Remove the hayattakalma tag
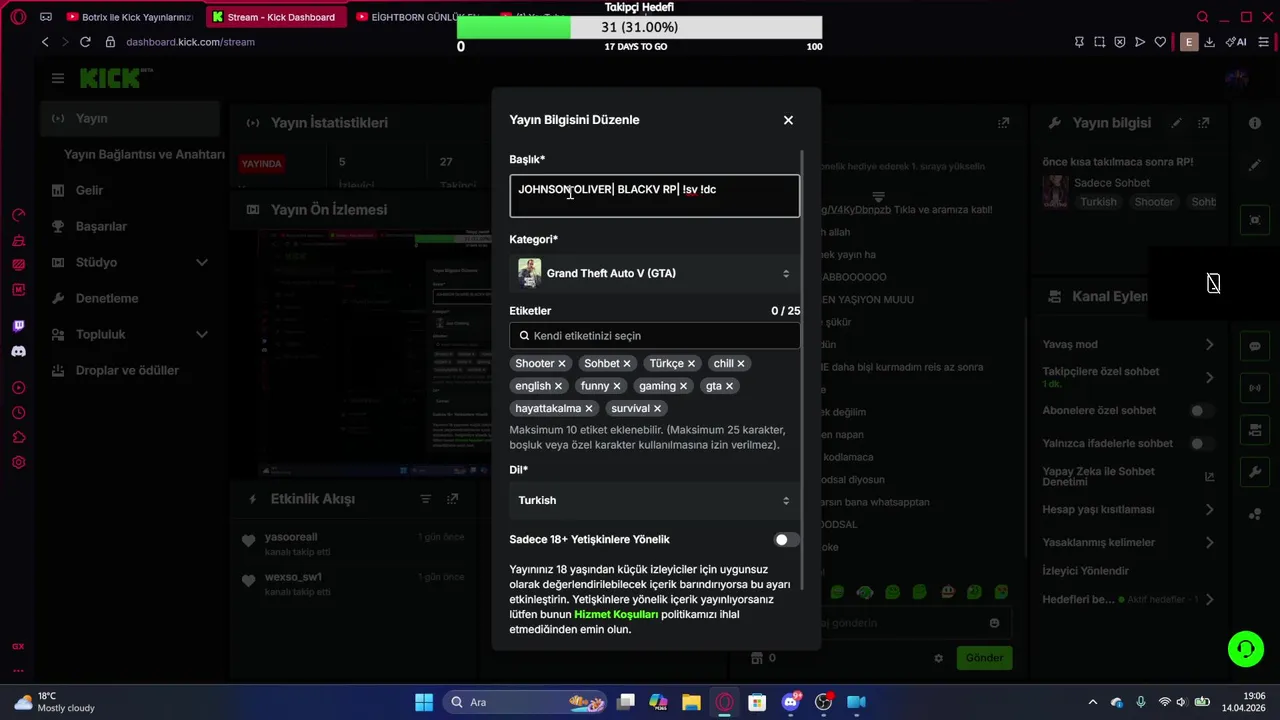1280x720 pixels. pyautogui.click(x=589, y=409)
